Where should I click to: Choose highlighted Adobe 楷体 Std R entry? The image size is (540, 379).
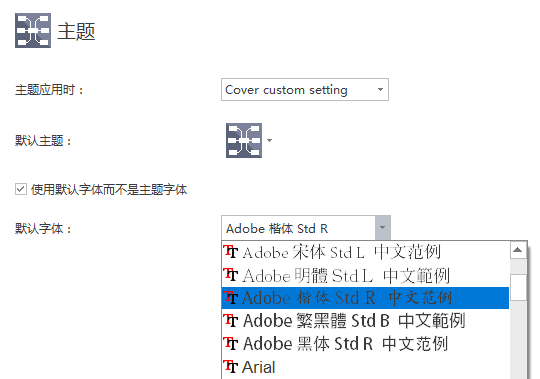pyautogui.click(x=365, y=298)
